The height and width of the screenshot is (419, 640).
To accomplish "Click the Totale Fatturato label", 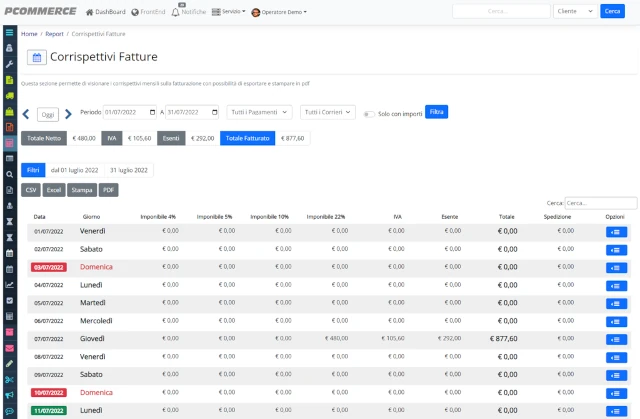I will (x=247, y=138).
